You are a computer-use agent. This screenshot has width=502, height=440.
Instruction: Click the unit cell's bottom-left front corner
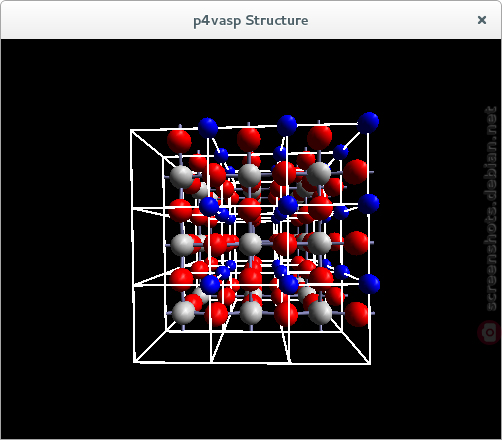coord(134,362)
